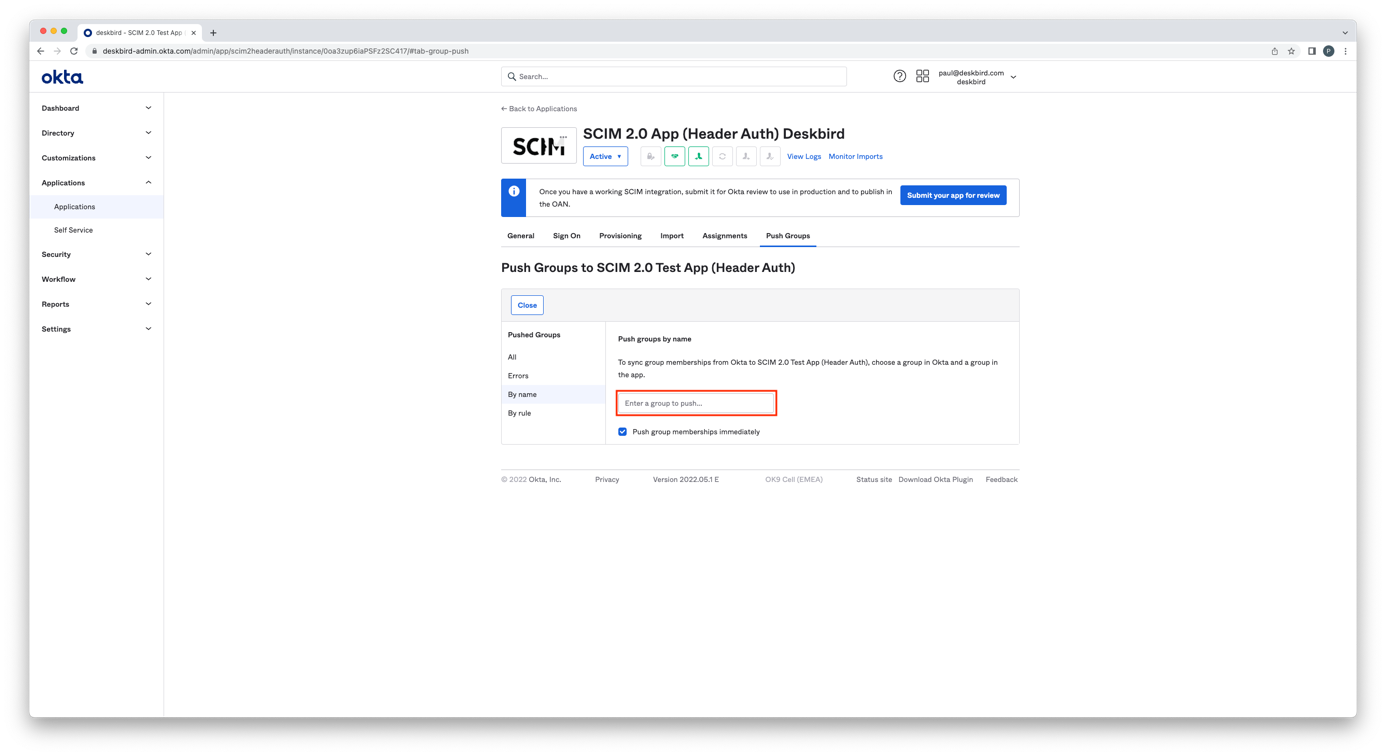
Task: Open the Active status dropdown
Action: [x=605, y=156]
